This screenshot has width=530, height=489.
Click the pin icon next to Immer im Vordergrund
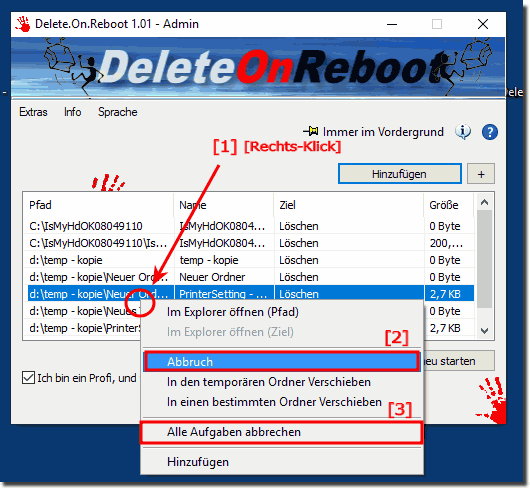pyautogui.click(x=311, y=131)
